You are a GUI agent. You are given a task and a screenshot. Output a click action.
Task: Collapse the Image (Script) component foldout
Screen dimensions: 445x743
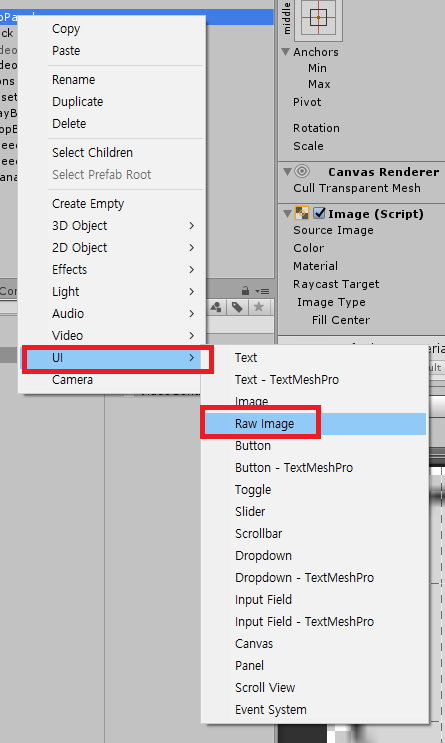point(287,214)
